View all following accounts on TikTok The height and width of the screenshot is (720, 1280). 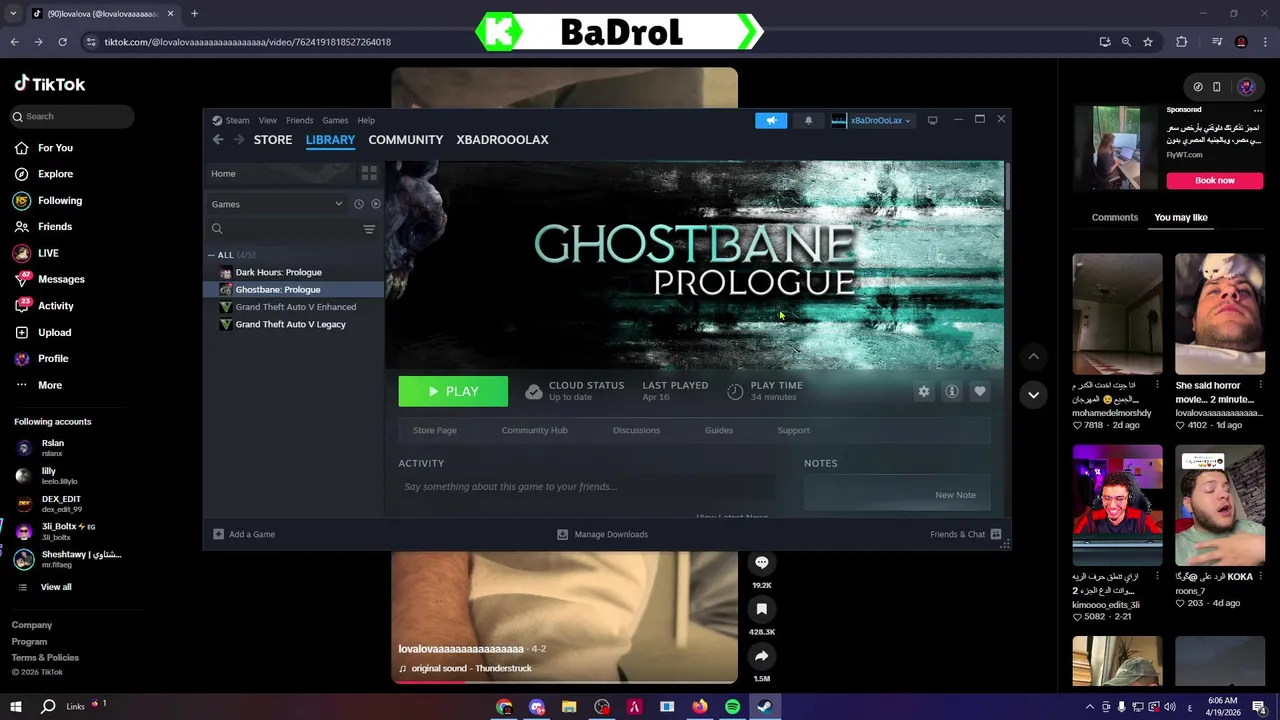tap(56, 587)
